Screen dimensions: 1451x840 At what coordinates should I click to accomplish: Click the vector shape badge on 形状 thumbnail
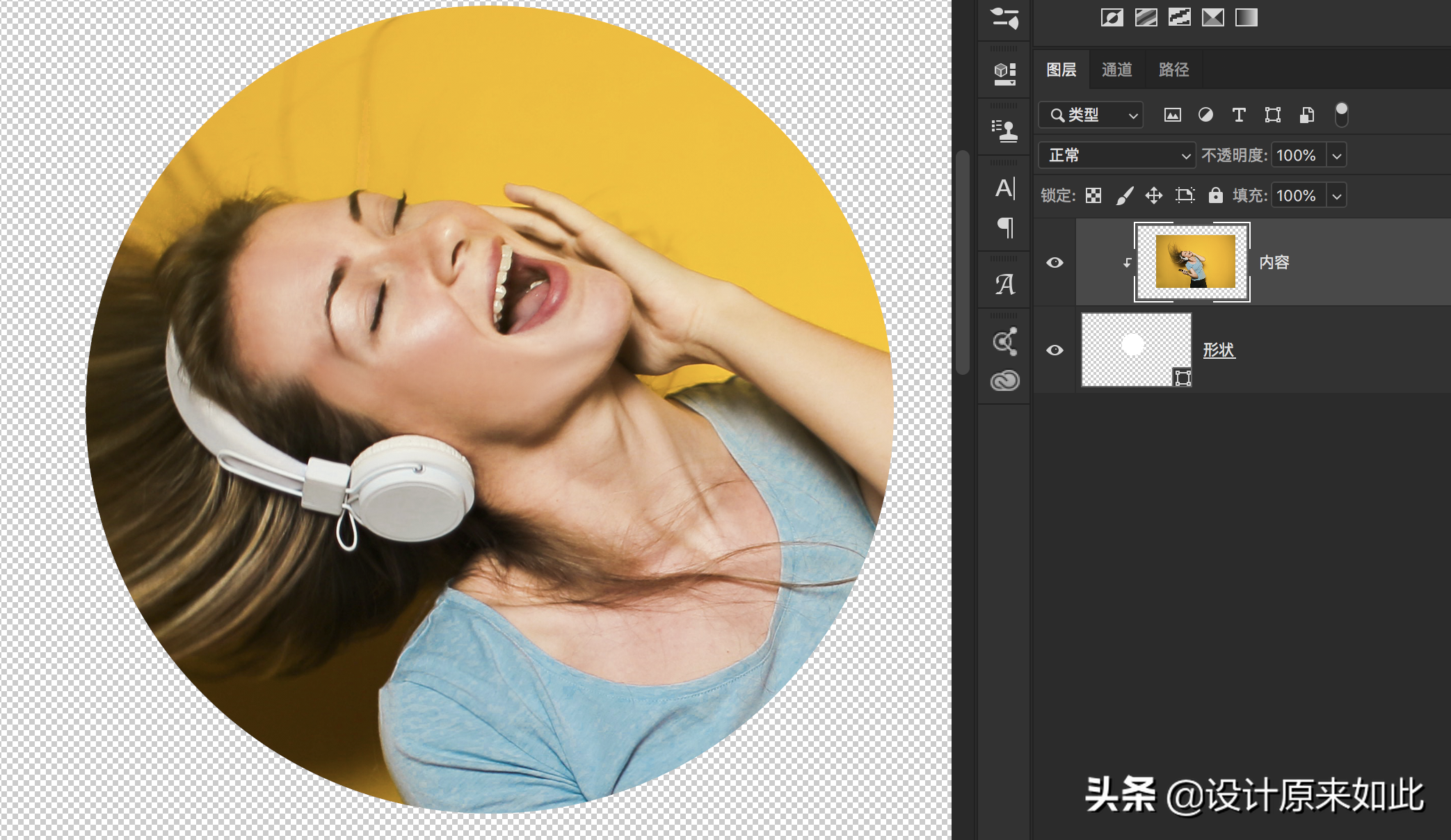click(1183, 378)
